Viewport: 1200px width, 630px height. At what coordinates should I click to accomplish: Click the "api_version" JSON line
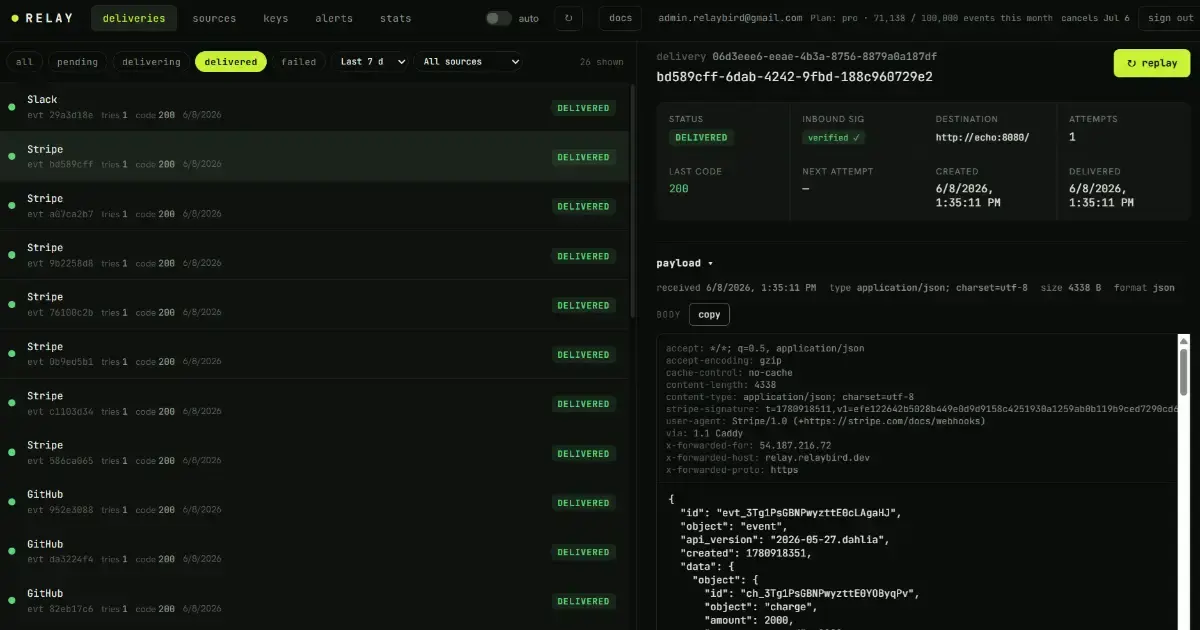[783, 538]
